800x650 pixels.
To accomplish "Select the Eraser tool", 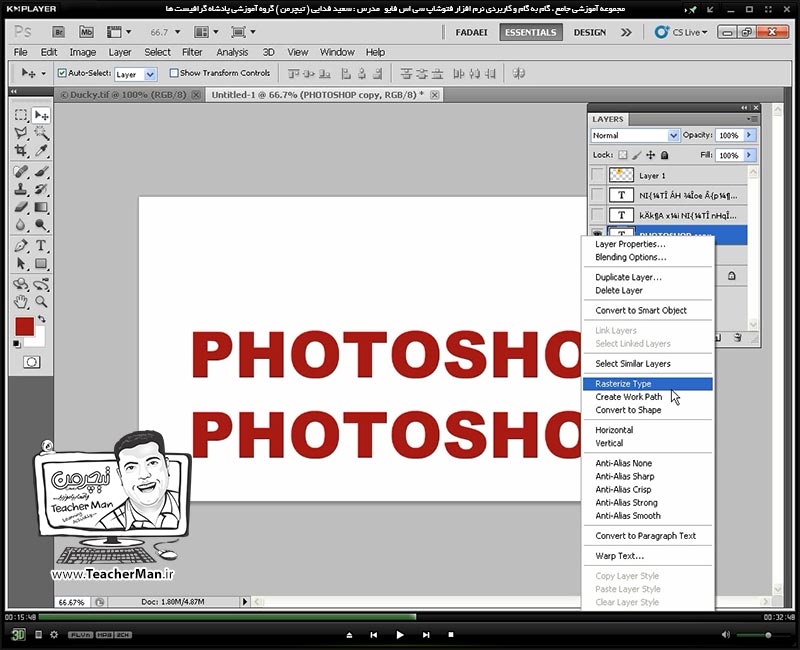I will point(21,207).
